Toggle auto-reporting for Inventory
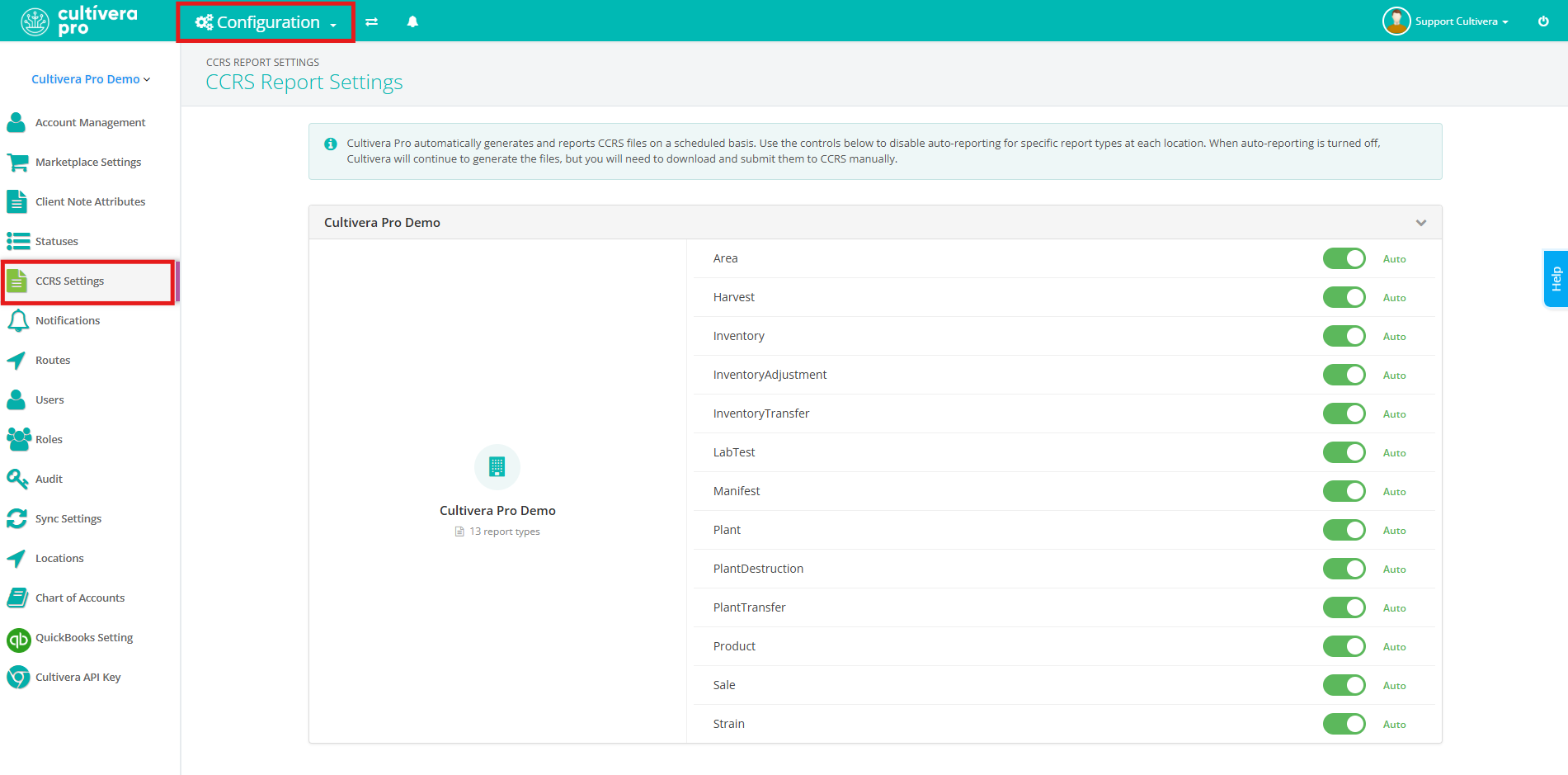This screenshot has height=775, width=1568. 1344,336
